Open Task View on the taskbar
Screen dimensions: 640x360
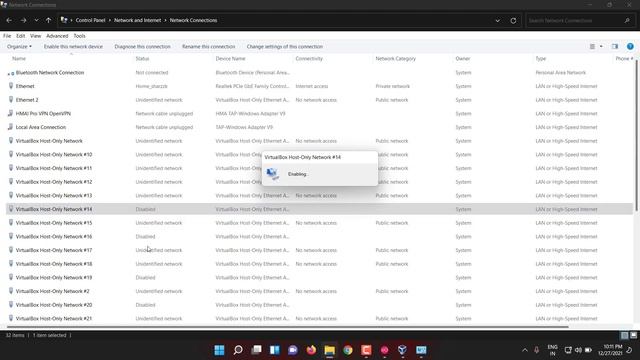256,350
